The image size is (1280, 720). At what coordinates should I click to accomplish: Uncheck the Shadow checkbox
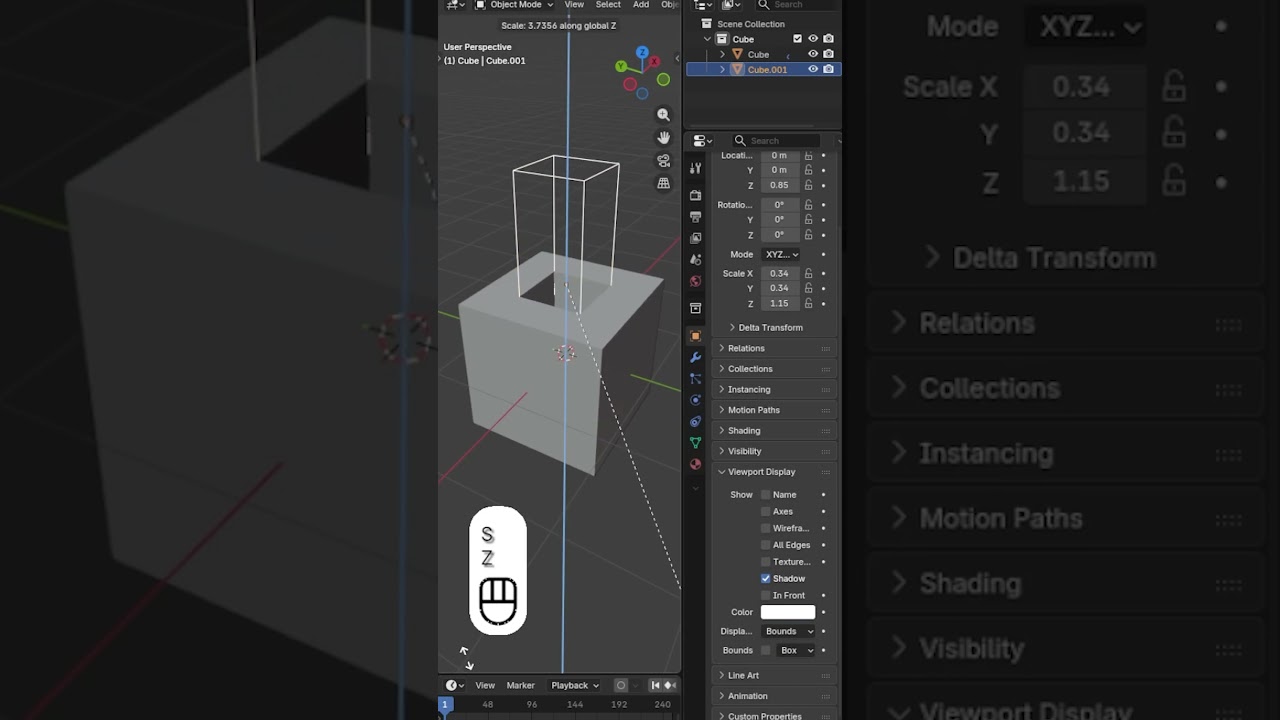(x=766, y=578)
